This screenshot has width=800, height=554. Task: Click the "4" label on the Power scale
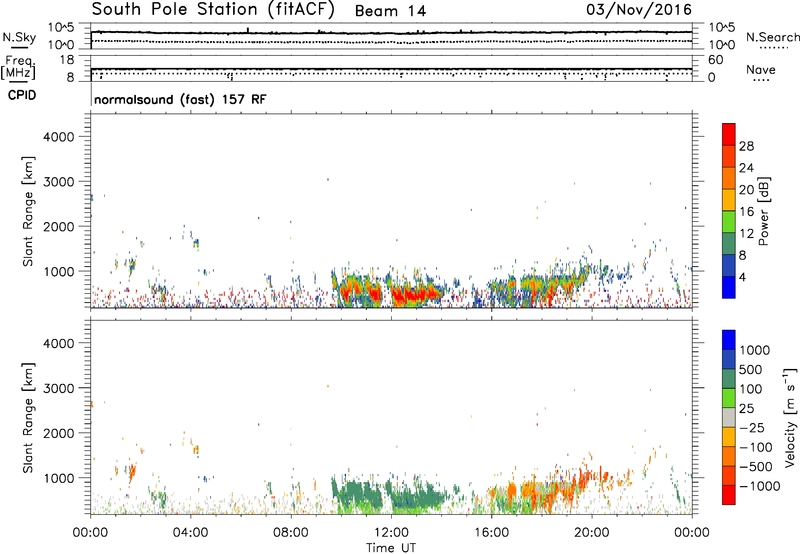coord(742,277)
